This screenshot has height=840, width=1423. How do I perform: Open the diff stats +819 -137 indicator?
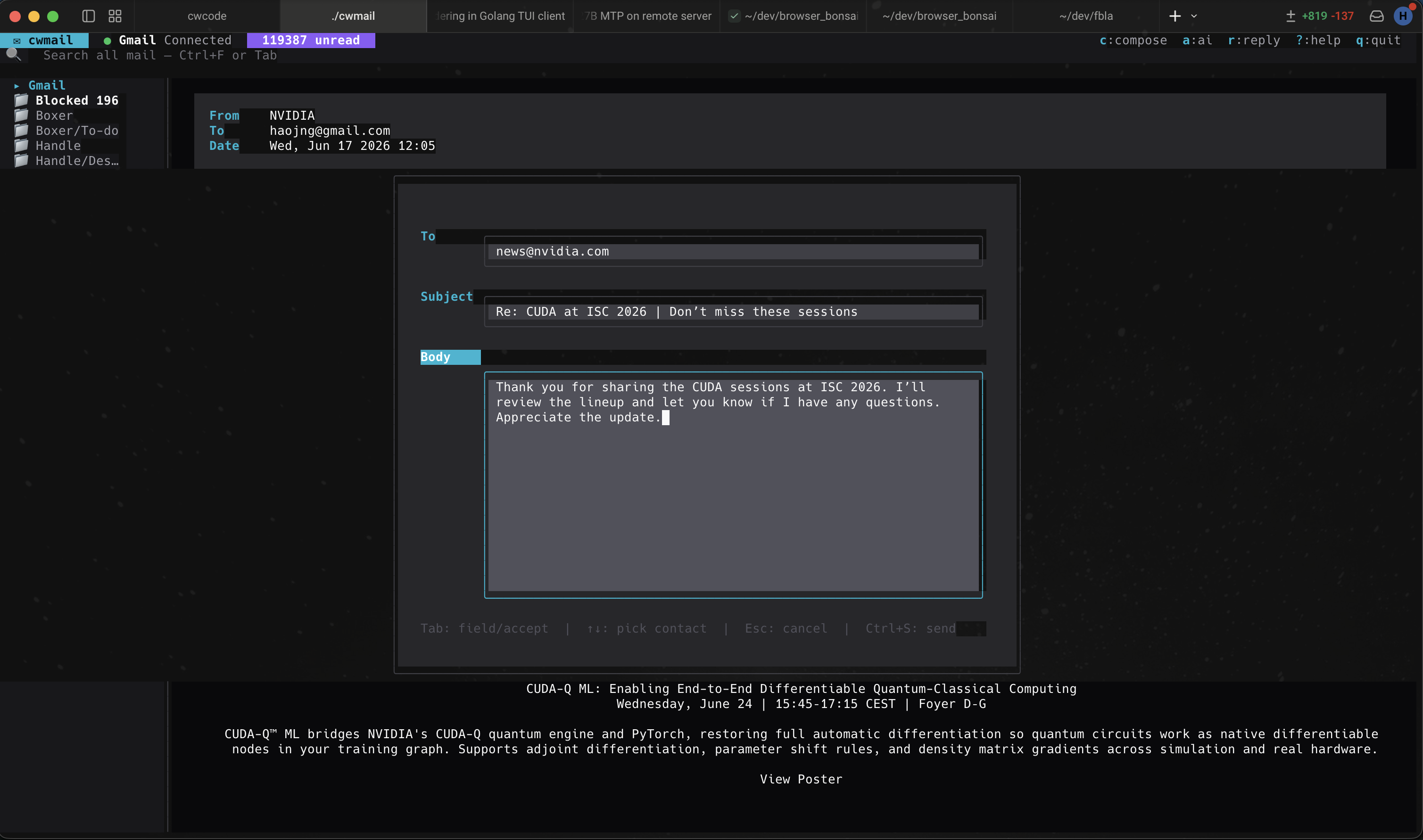[x=1319, y=16]
